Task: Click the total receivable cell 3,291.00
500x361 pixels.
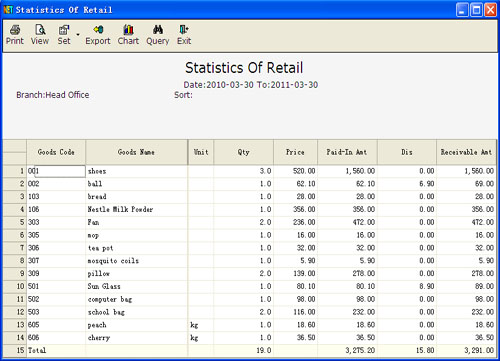Action: [466, 350]
